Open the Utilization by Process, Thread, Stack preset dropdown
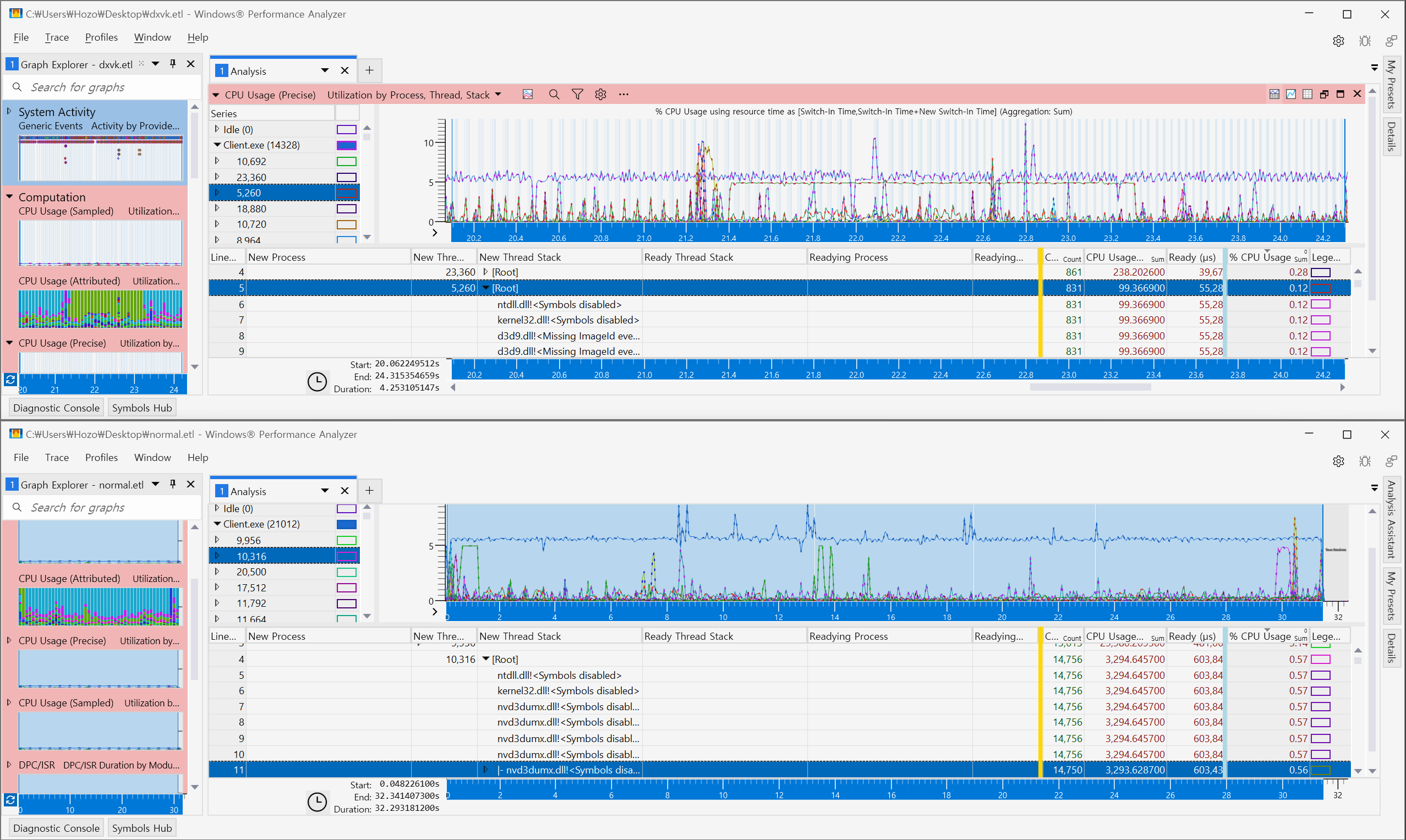Viewport: 1406px width, 840px height. click(497, 95)
